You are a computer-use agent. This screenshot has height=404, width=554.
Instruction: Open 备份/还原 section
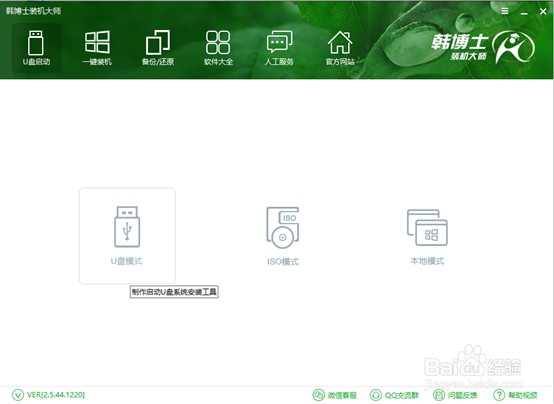pyautogui.click(x=158, y=48)
